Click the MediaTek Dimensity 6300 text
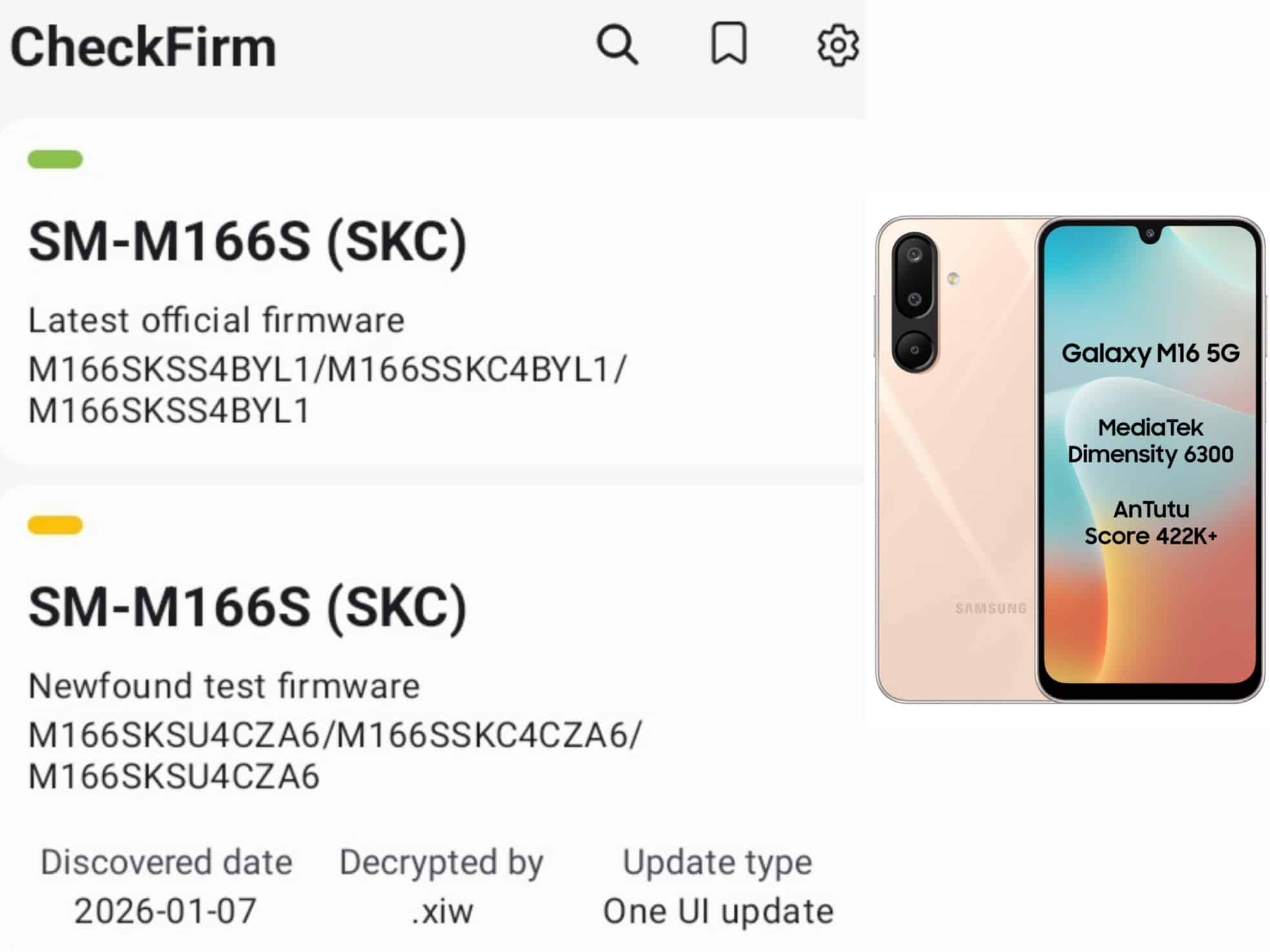Image resolution: width=1270 pixels, height=952 pixels. (x=1151, y=441)
